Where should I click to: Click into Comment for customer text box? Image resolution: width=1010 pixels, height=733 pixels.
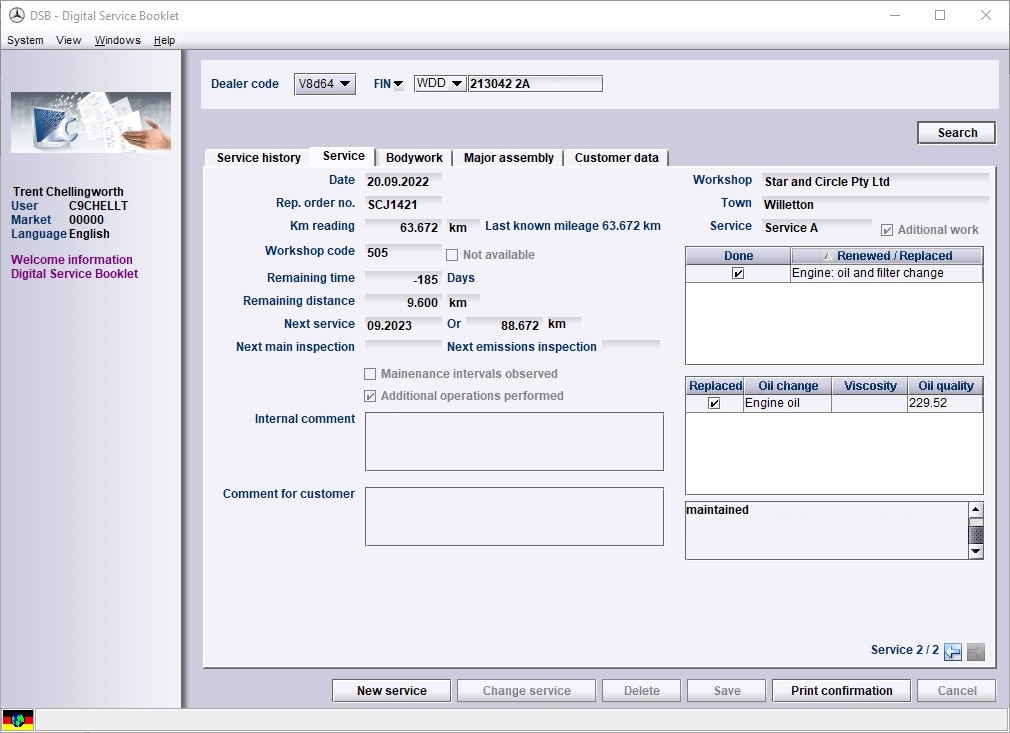pos(514,517)
